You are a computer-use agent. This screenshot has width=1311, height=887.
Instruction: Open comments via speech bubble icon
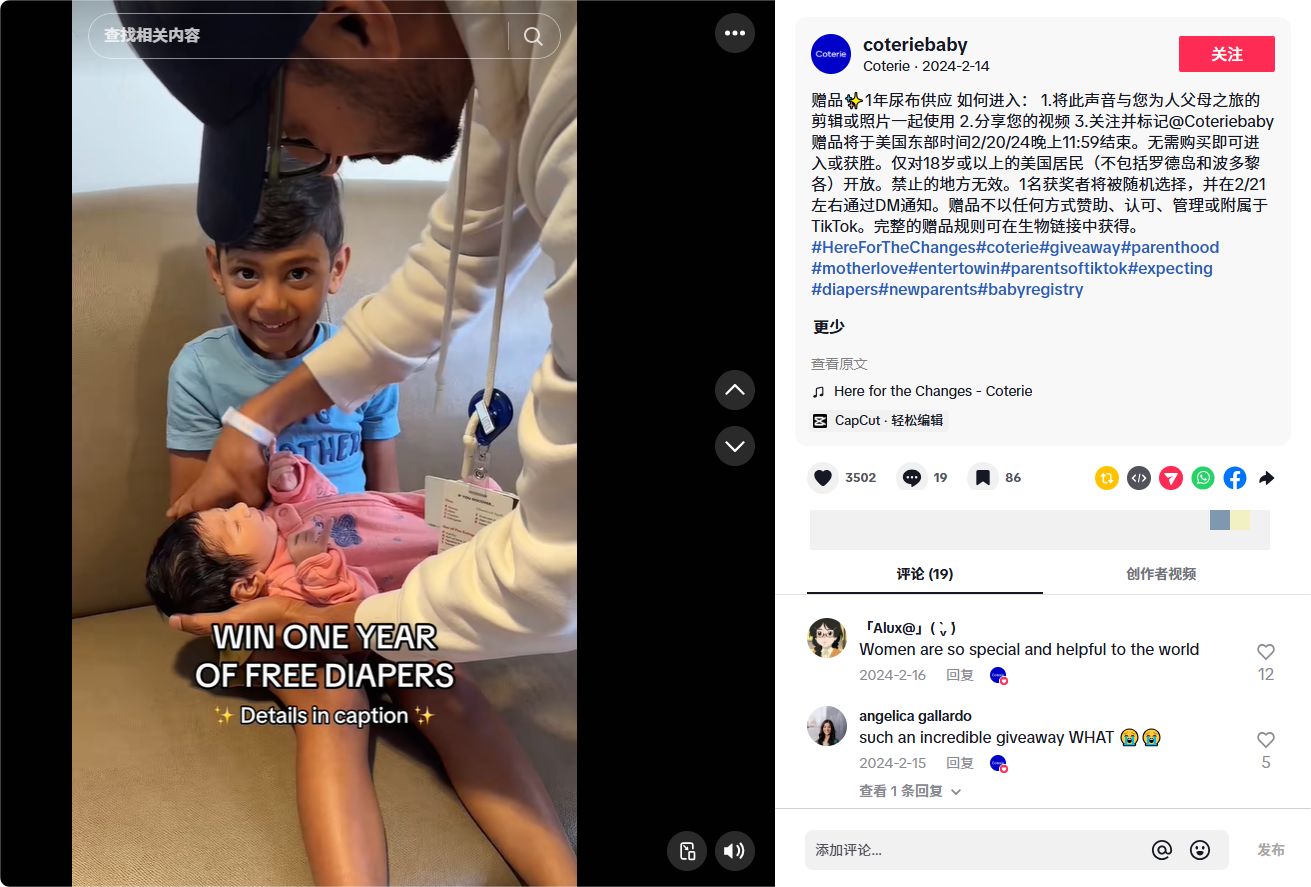click(911, 478)
